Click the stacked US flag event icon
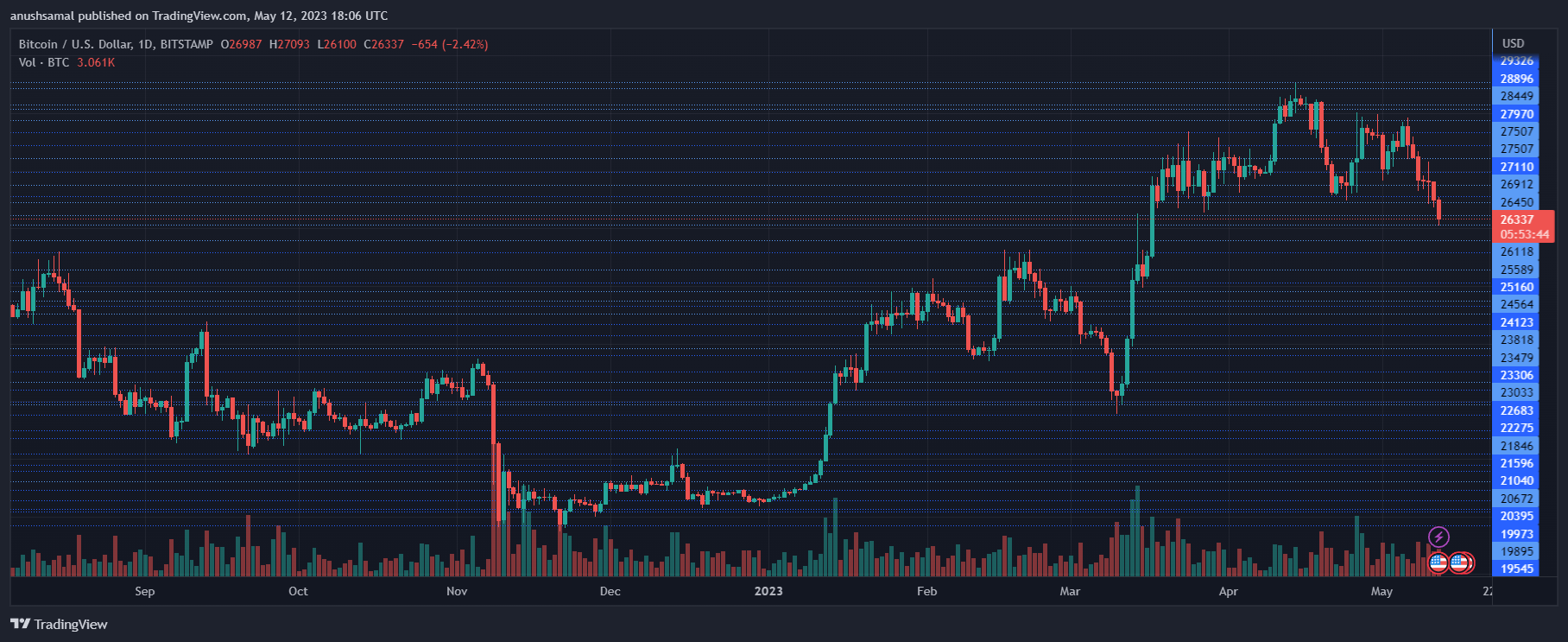1568x642 pixels. click(1461, 563)
